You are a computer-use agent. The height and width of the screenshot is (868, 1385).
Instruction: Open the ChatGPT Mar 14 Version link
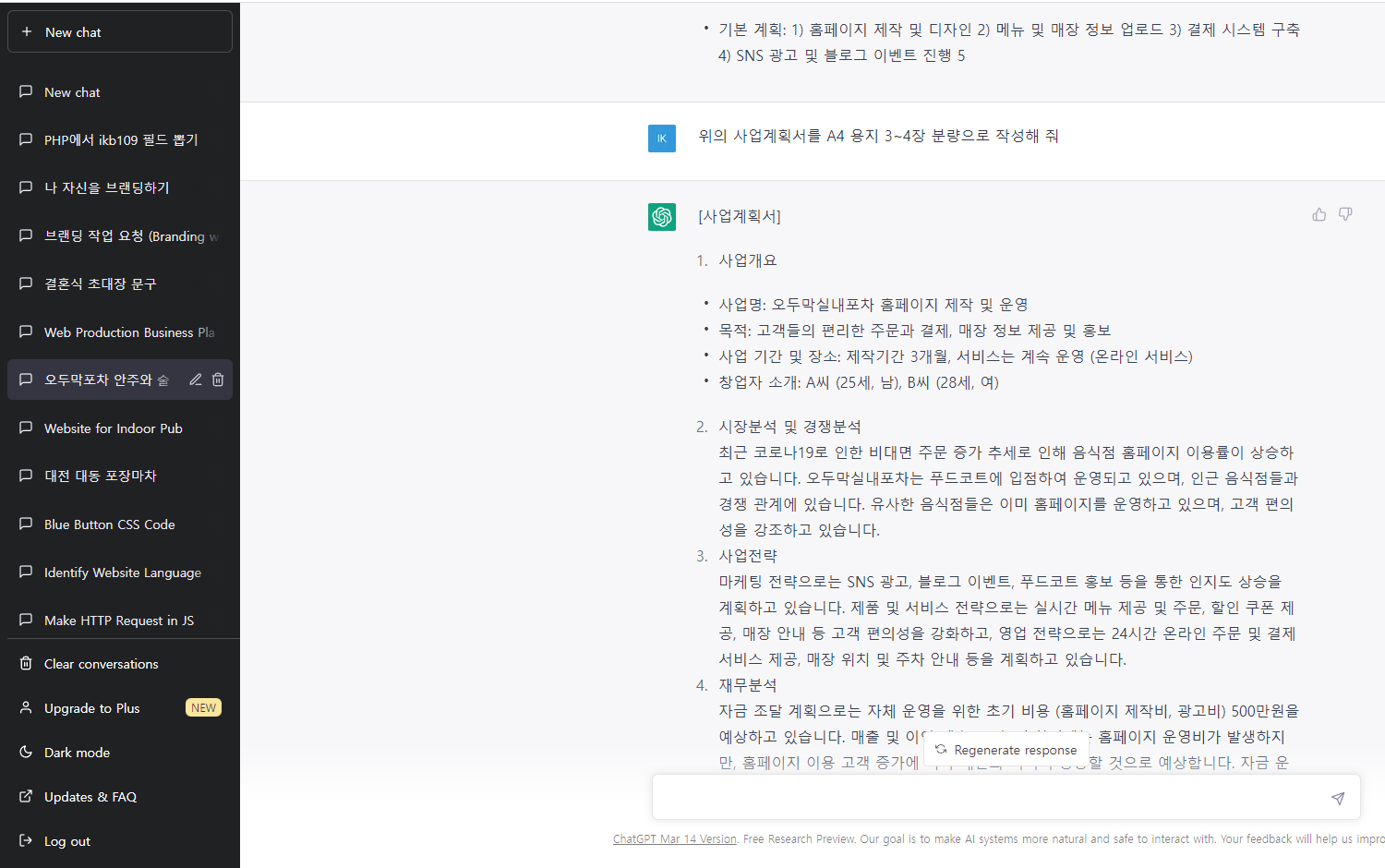pyautogui.click(x=674, y=839)
